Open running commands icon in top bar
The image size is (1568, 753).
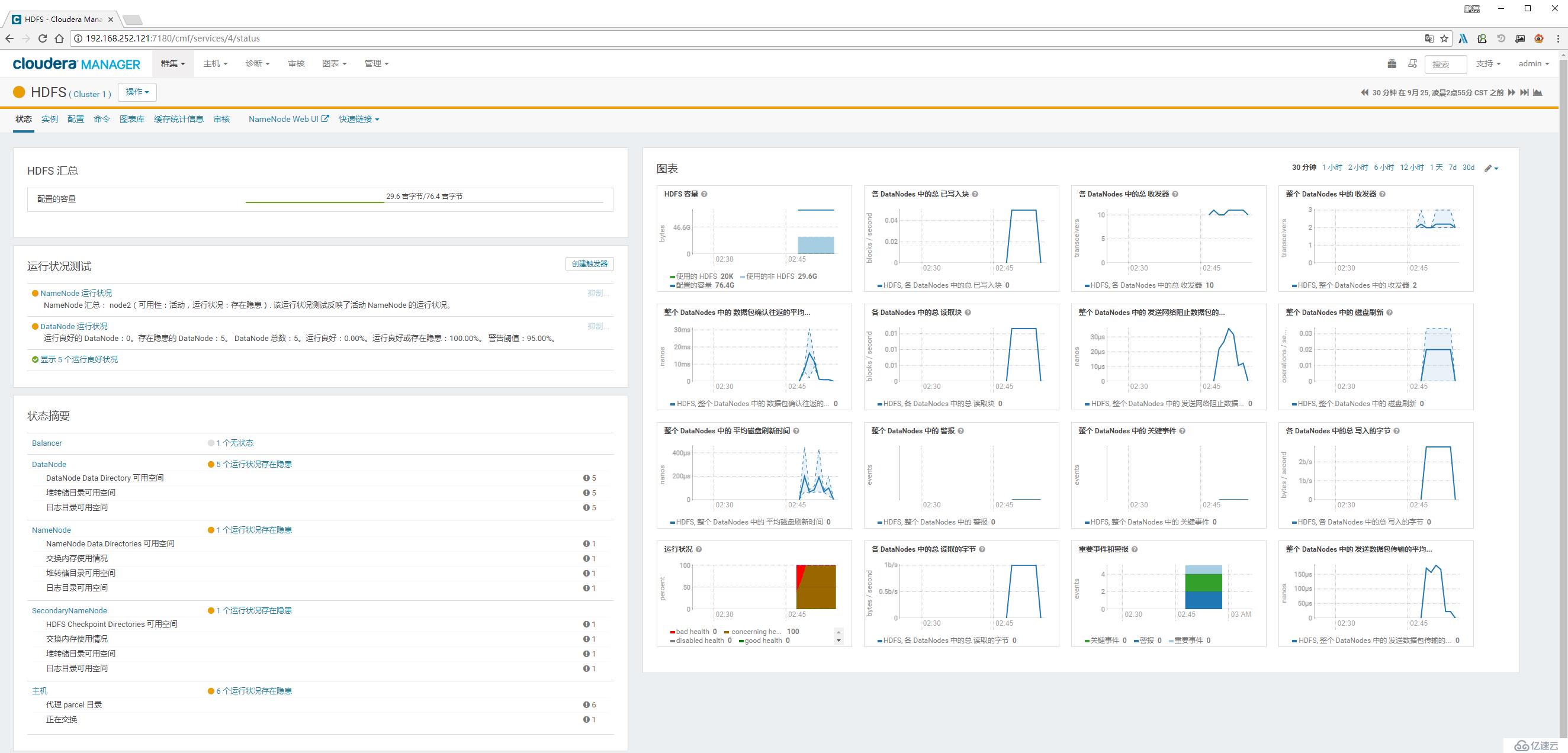1413,63
